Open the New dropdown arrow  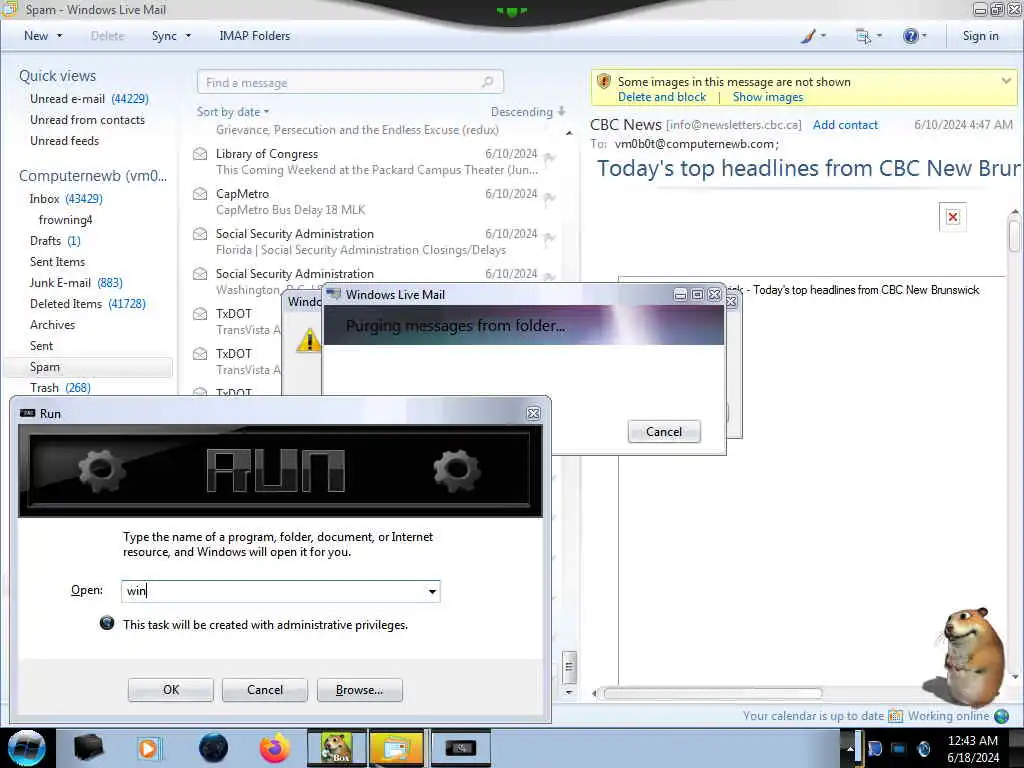pyautogui.click(x=59, y=36)
